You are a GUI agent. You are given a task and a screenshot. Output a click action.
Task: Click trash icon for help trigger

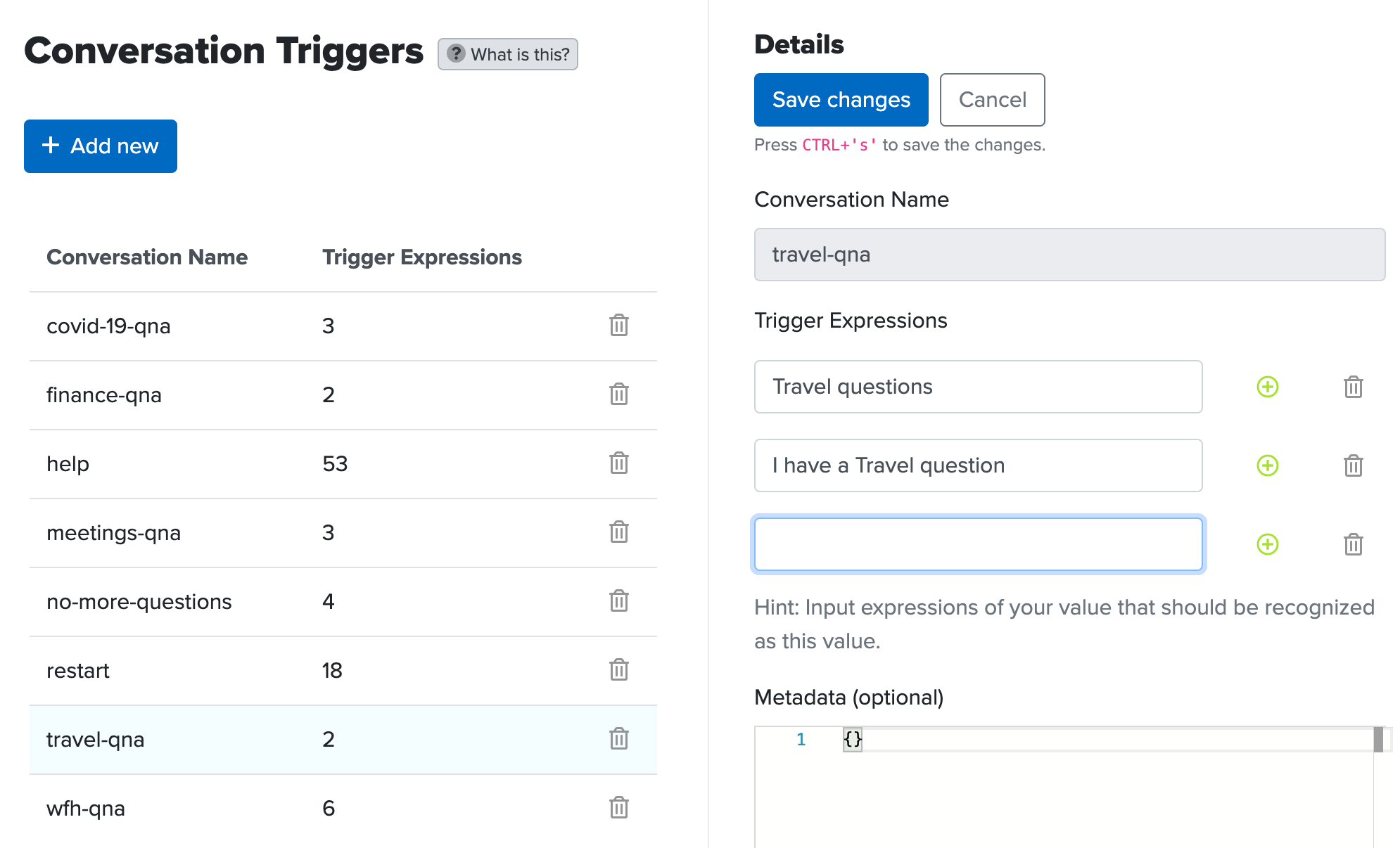tap(619, 463)
